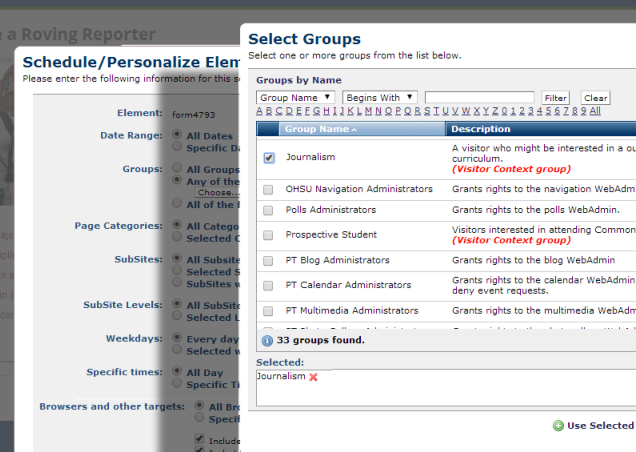Select the Specific Dates radio option

click(x=177, y=146)
